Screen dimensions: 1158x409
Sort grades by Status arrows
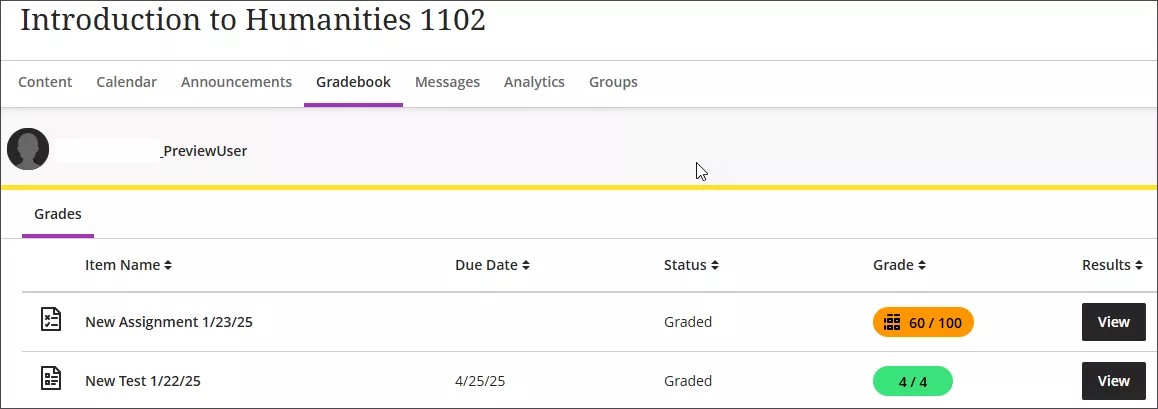coord(715,266)
